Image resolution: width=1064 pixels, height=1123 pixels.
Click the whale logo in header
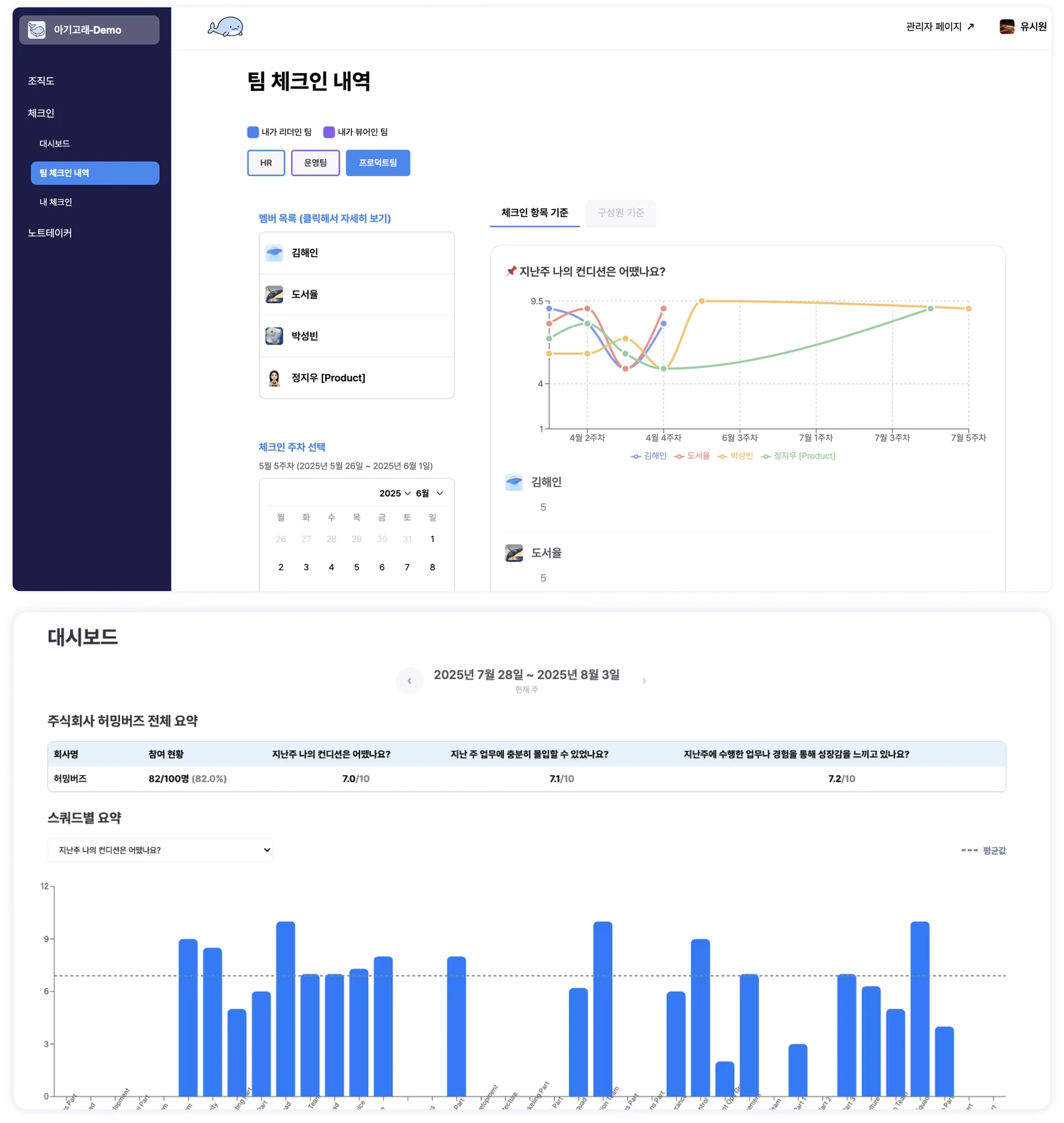(225, 27)
